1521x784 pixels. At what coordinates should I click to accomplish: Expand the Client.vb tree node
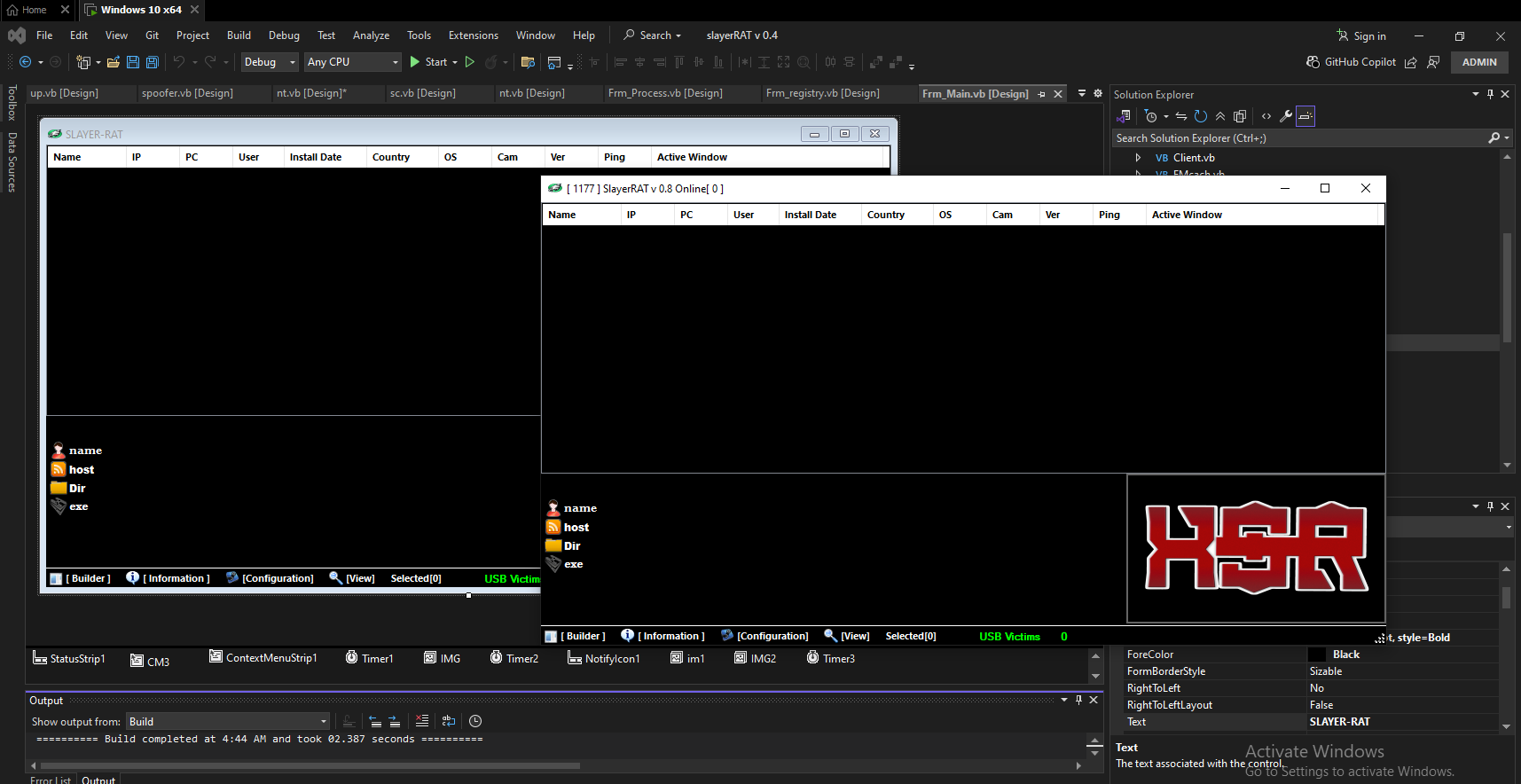tap(1138, 157)
